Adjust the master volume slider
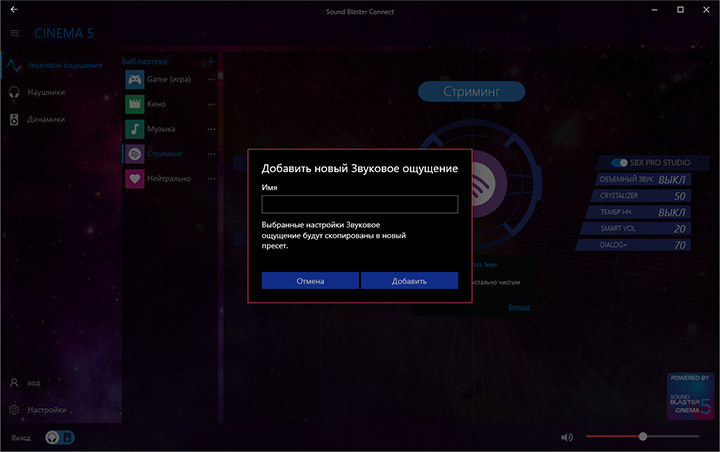The width and height of the screenshot is (720, 452). point(643,436)
